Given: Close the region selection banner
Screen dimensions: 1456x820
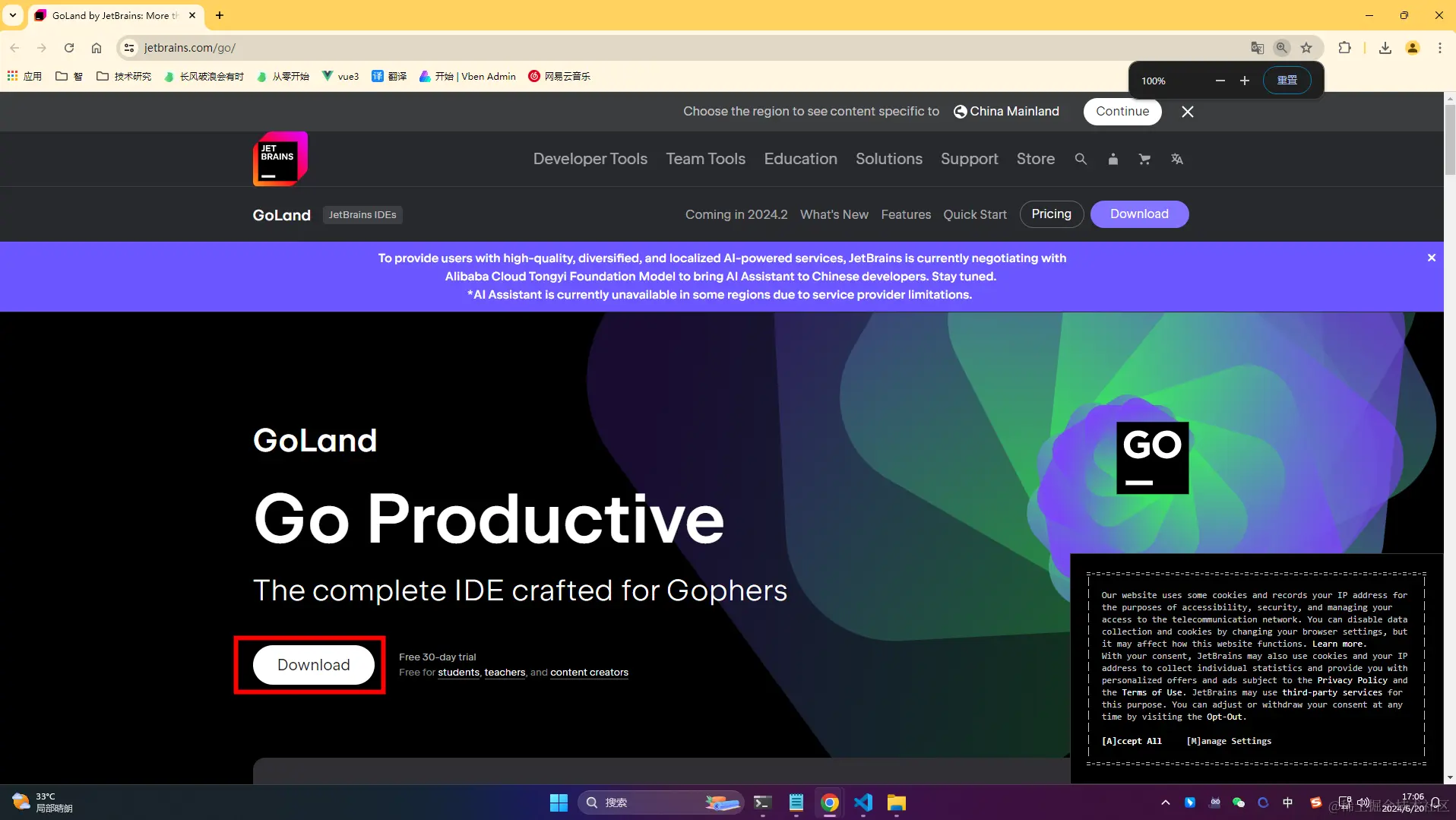Looking at the screenshot, I should [x=1188, y=112].
